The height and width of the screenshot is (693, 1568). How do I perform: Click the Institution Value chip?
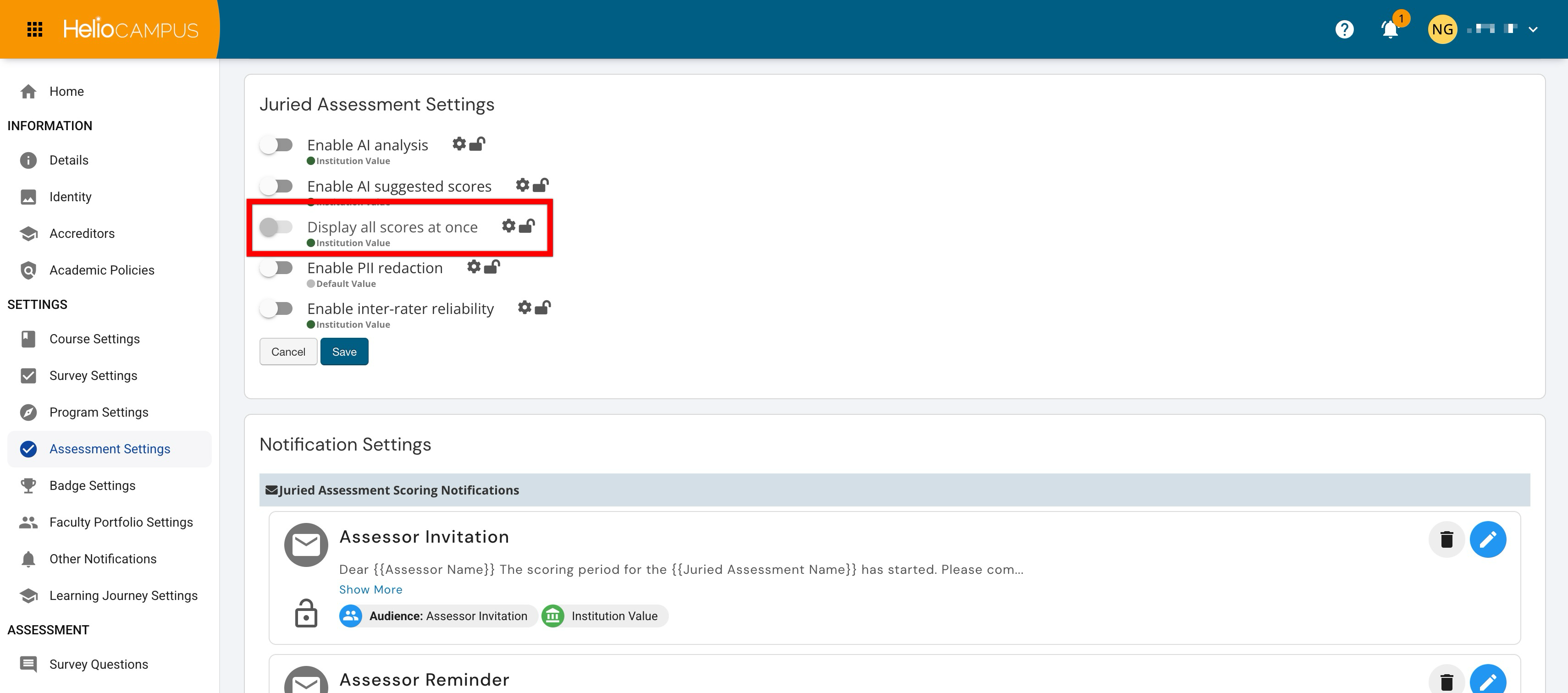[604, 616]
